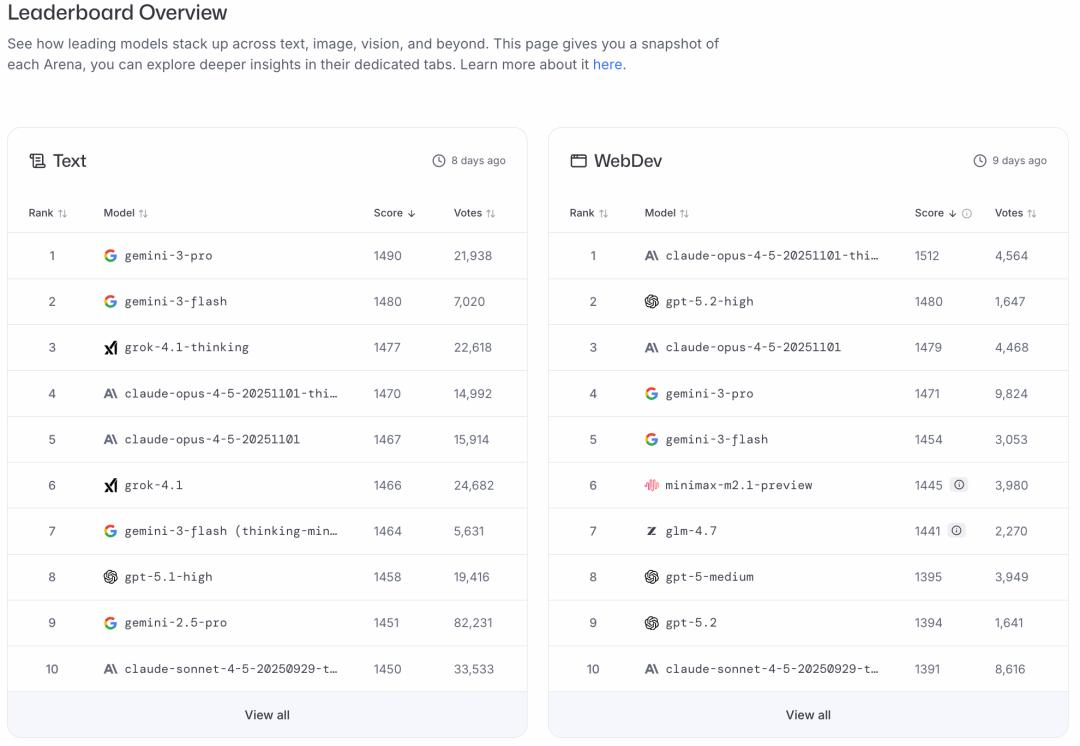
Task: Sort Text table by Rank column
Action: 47,213
